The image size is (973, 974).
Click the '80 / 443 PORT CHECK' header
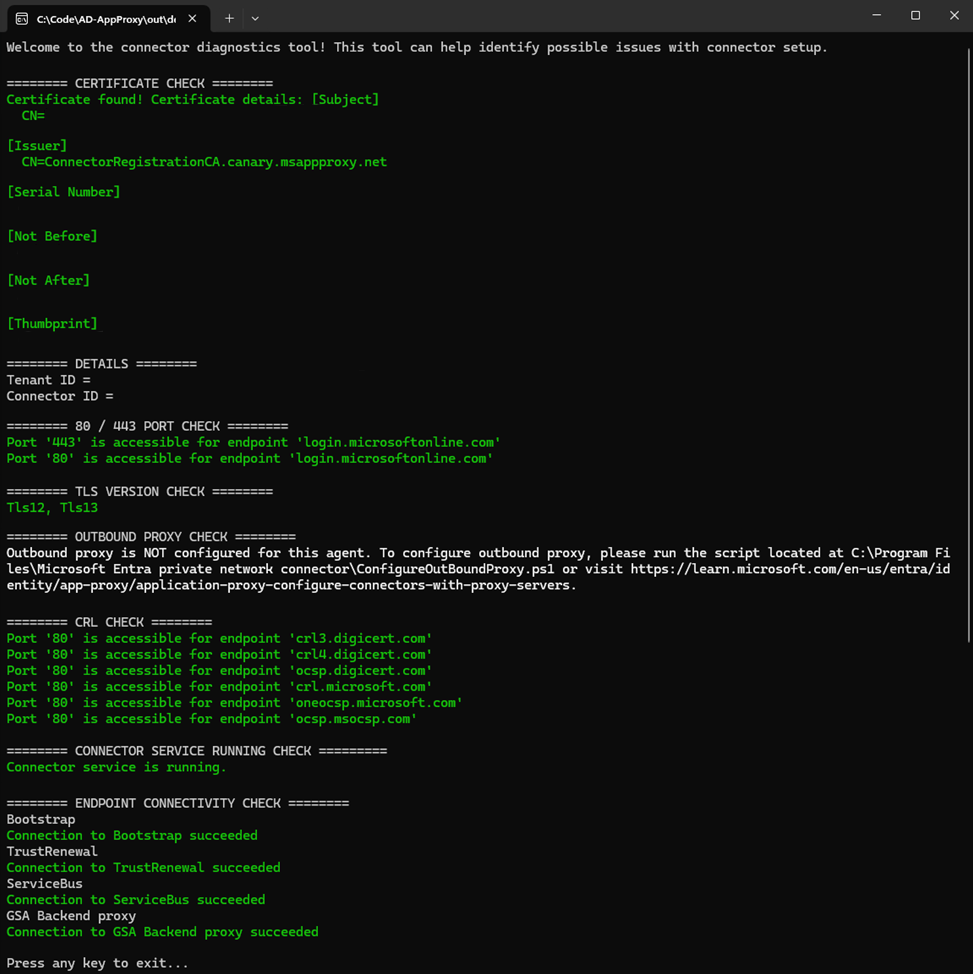147,426
